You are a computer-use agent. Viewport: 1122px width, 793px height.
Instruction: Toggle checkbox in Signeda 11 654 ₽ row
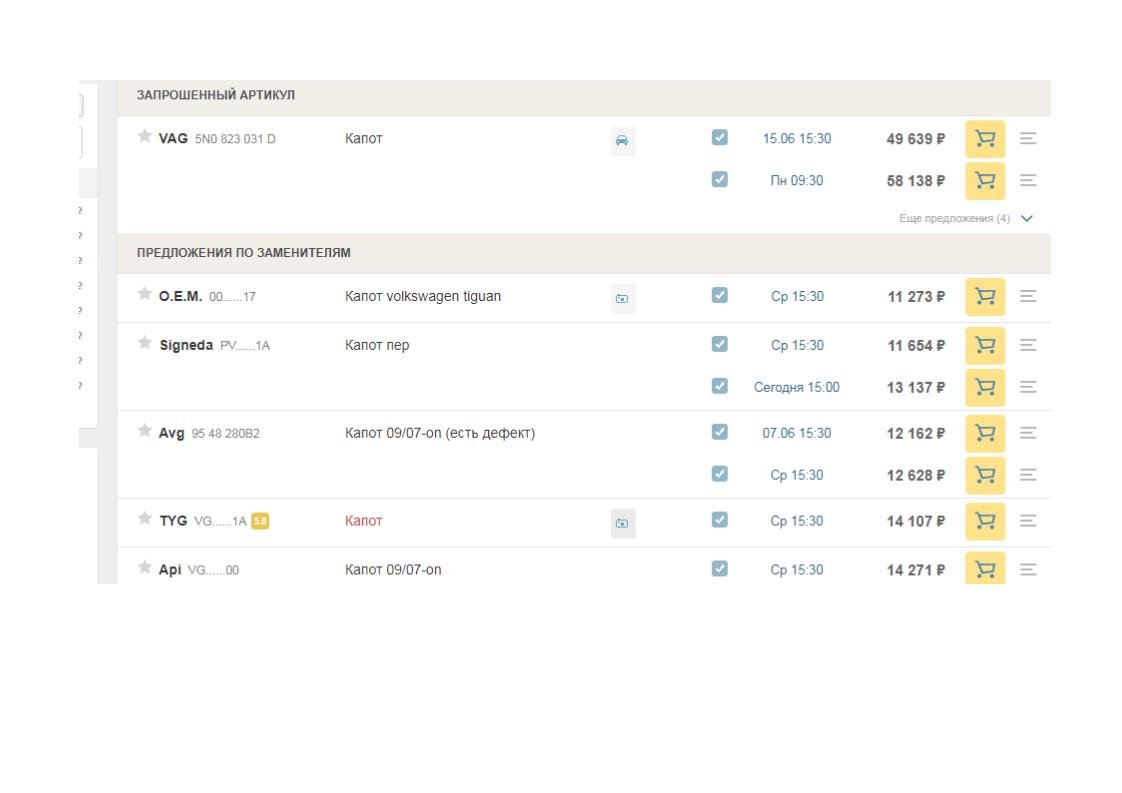click(720, 344)
